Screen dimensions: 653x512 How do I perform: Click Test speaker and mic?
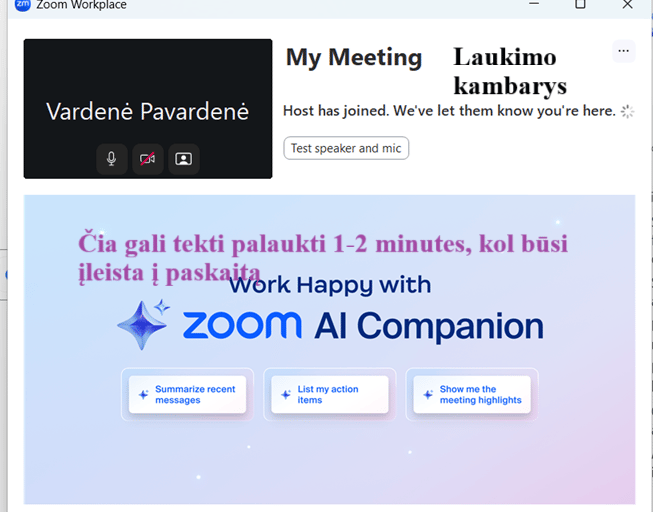coord(346,148)
